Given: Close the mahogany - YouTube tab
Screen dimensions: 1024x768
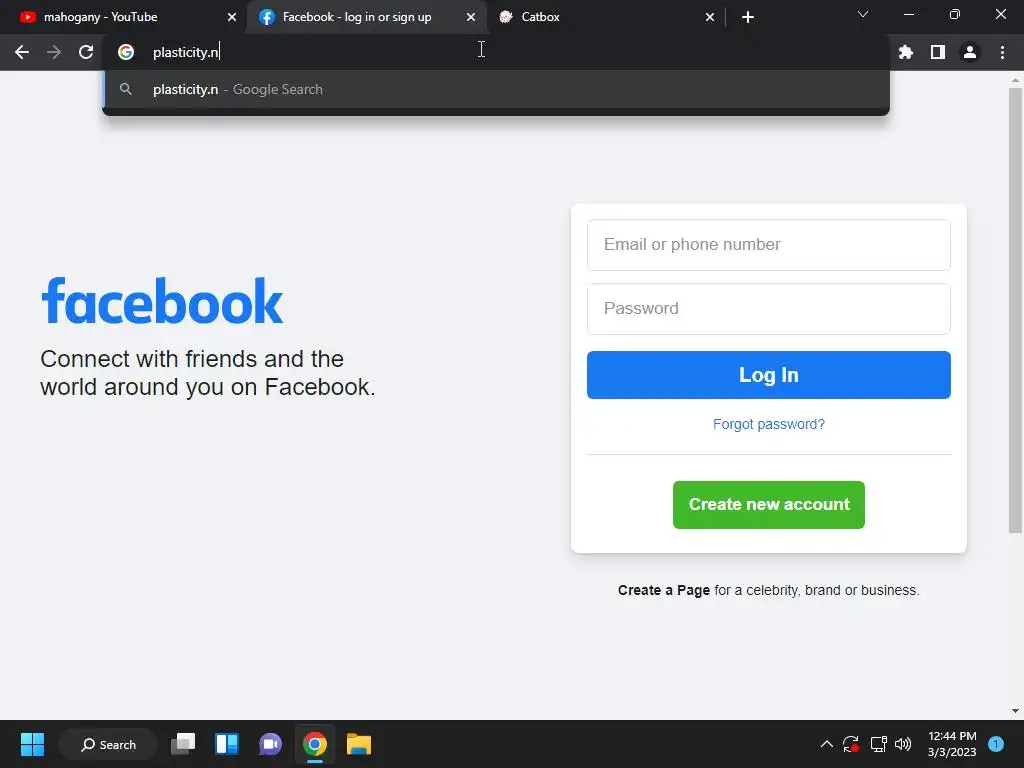Looking at the screenshot, I should (232, 17).
